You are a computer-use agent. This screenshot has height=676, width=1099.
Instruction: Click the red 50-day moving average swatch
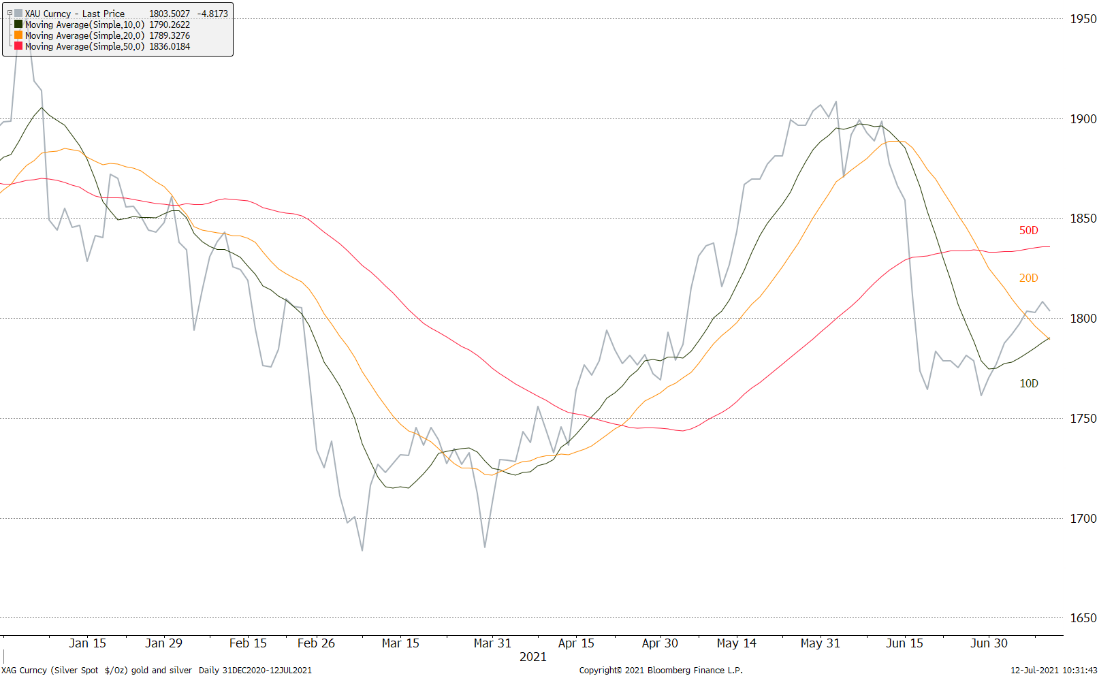[x=18, y=46]
